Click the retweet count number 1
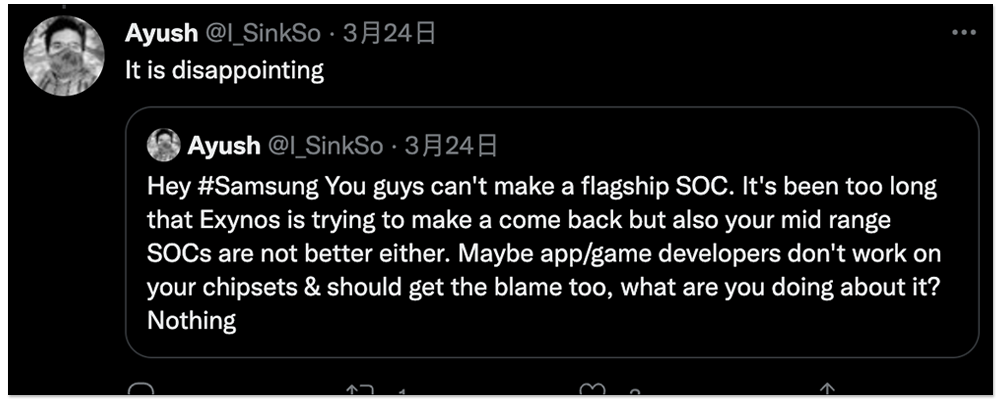The image size is (1000, 400). [400, 392]
